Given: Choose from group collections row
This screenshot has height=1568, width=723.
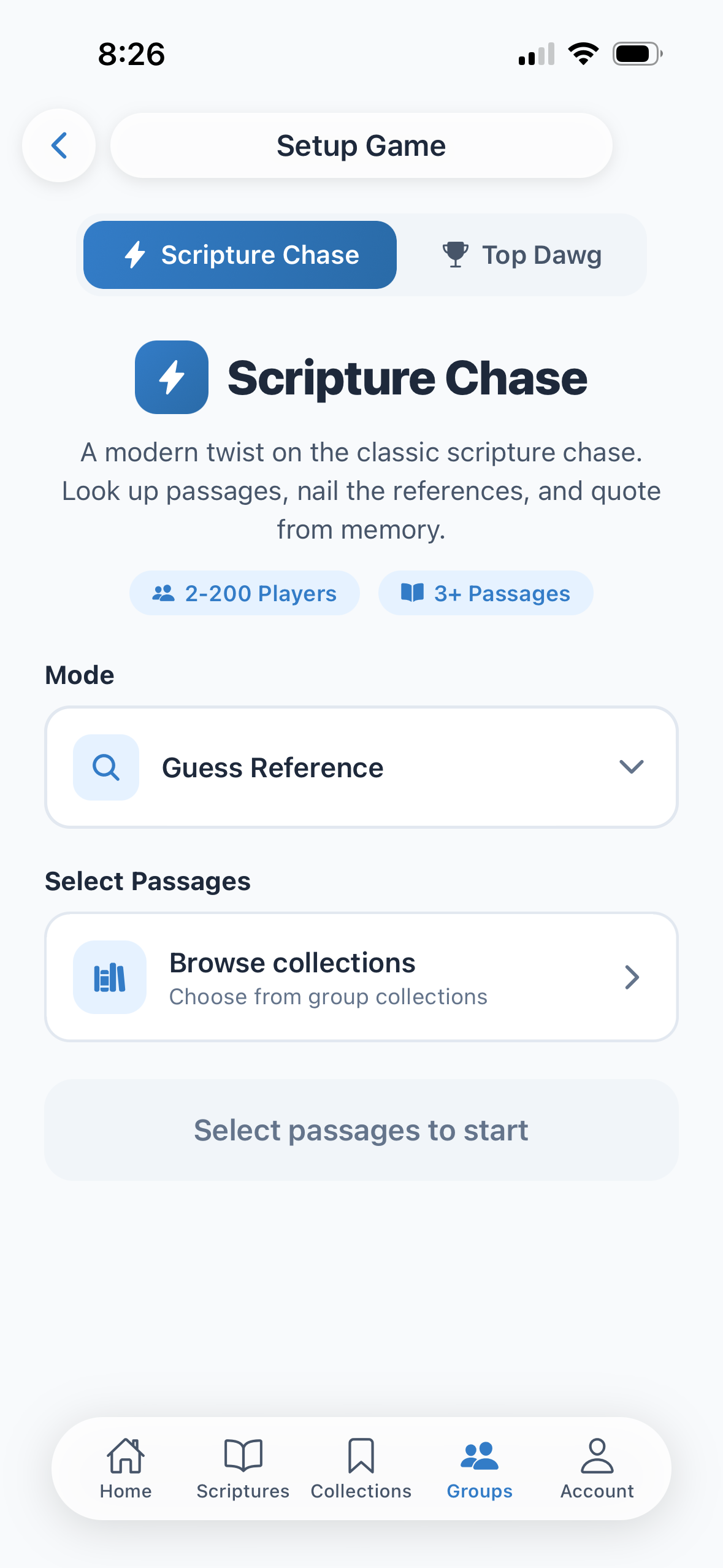Looking at the screenshot, I should pos(361,977).
